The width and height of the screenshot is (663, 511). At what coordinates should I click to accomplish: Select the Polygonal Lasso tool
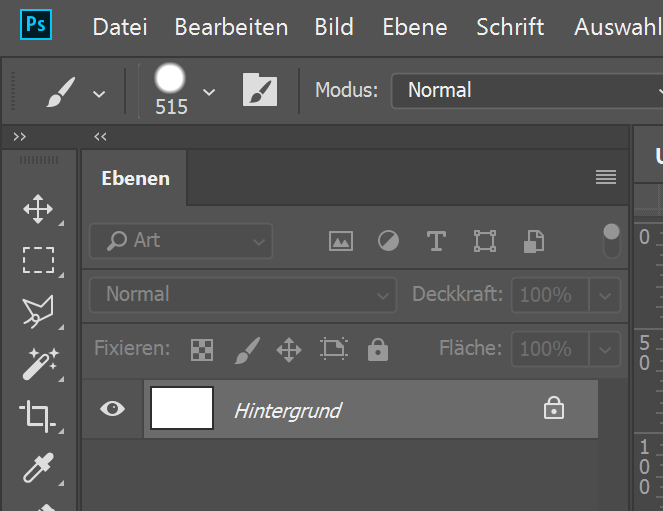pyautogui.click(x=38, y=312)
